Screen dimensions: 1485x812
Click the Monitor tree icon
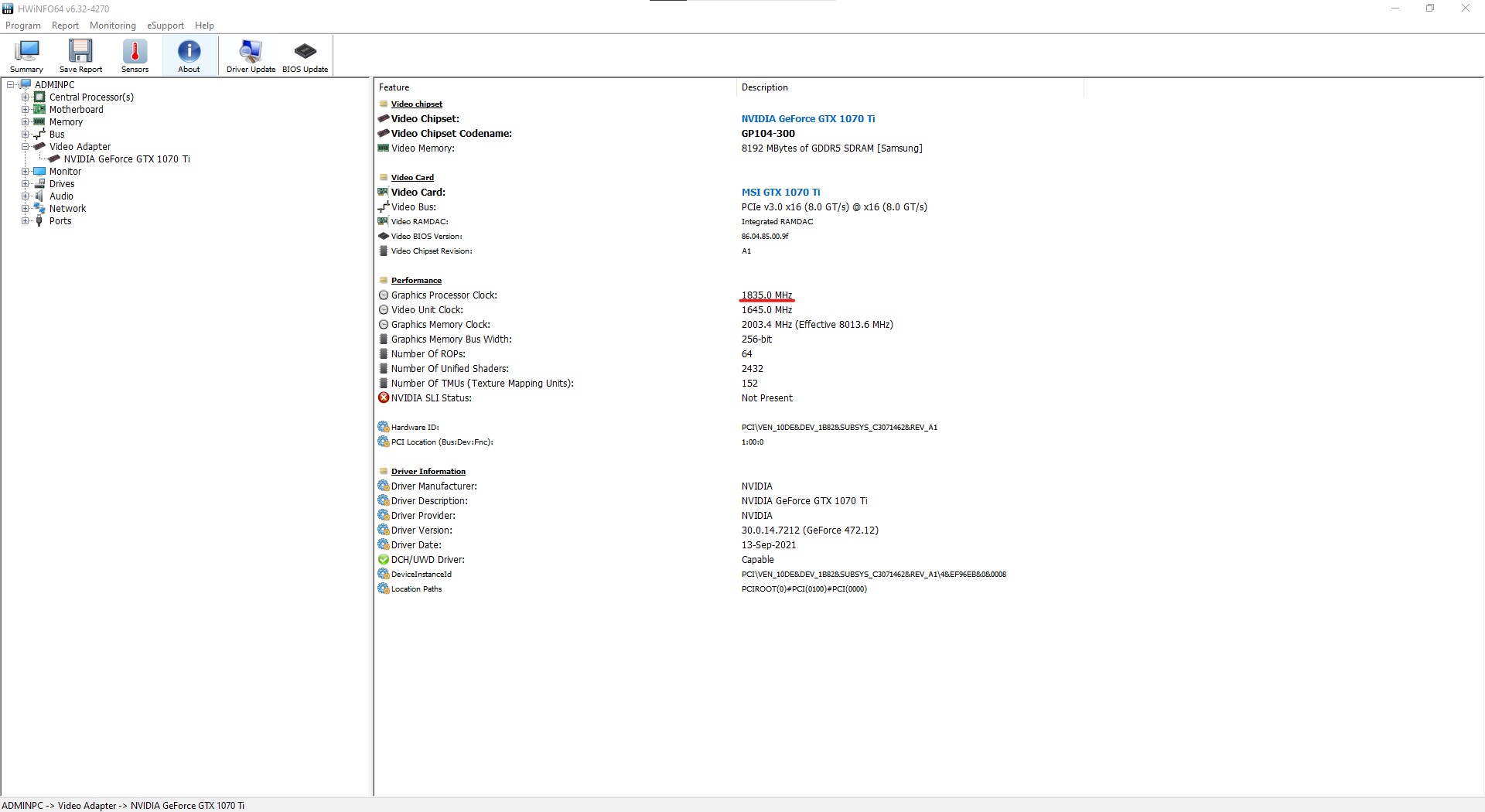(x=39, y=171)
